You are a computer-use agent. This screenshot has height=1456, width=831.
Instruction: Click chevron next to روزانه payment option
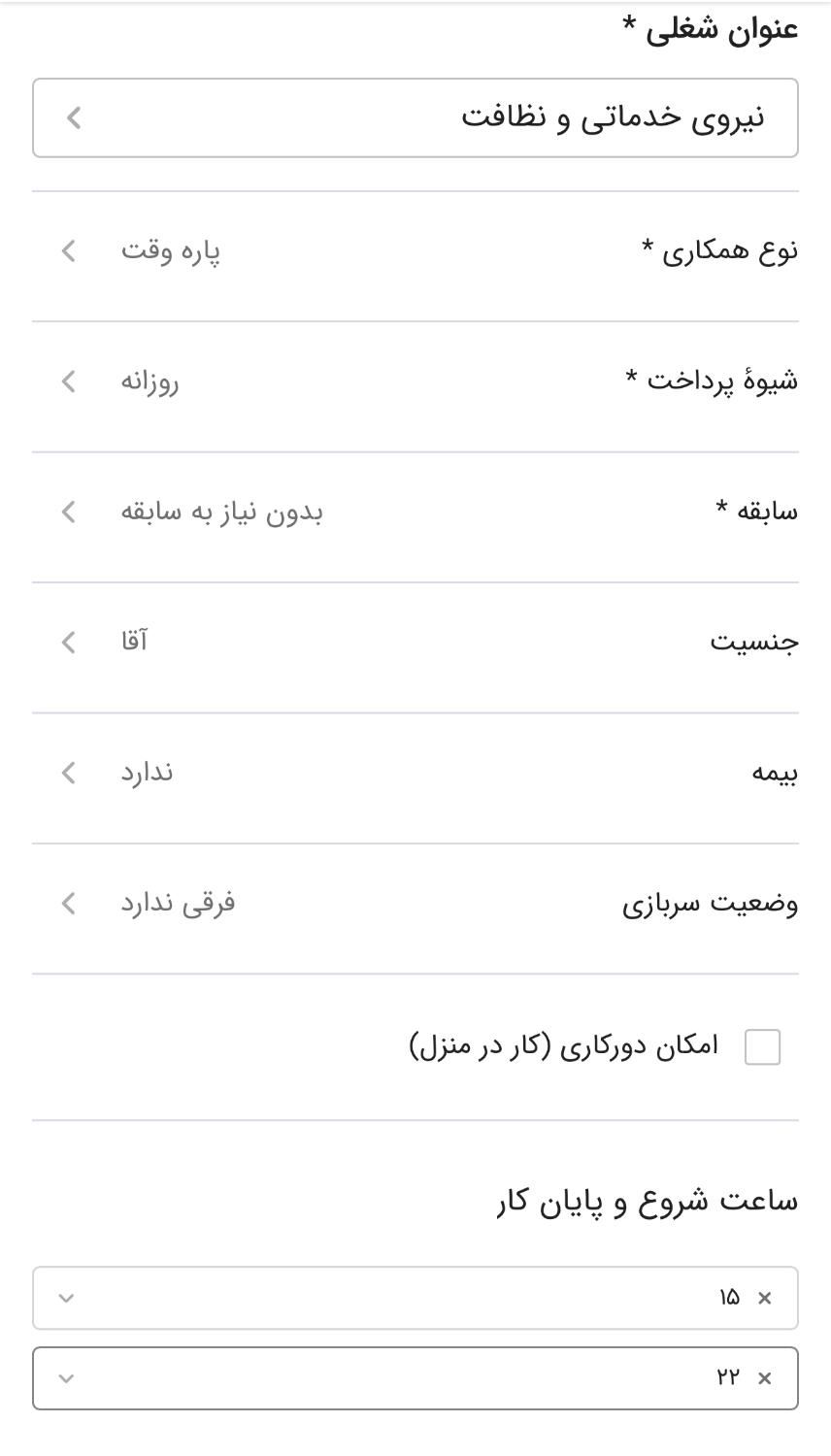point(68,381)
